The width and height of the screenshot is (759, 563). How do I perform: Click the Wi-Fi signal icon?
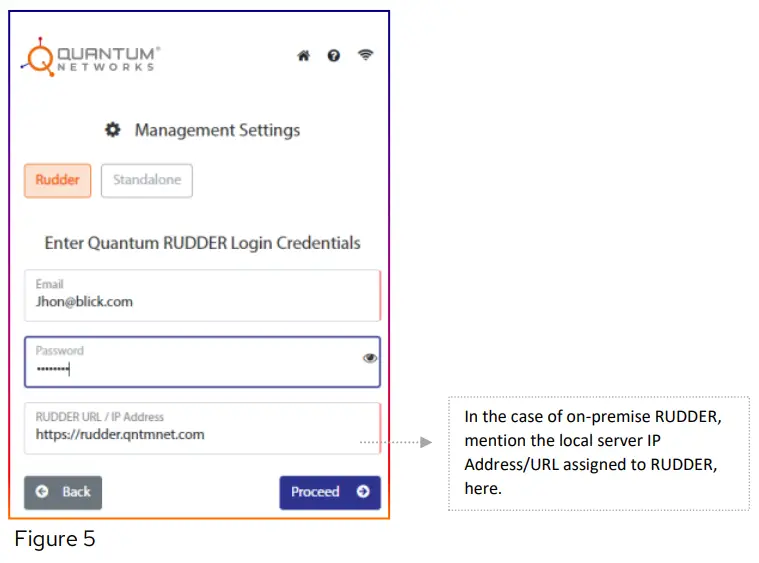(365, 55)
